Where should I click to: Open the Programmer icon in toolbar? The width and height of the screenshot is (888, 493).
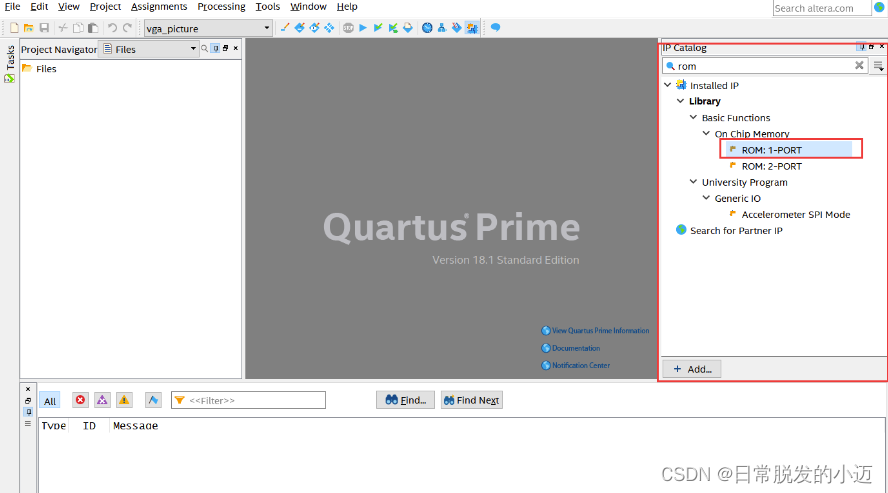456,27
